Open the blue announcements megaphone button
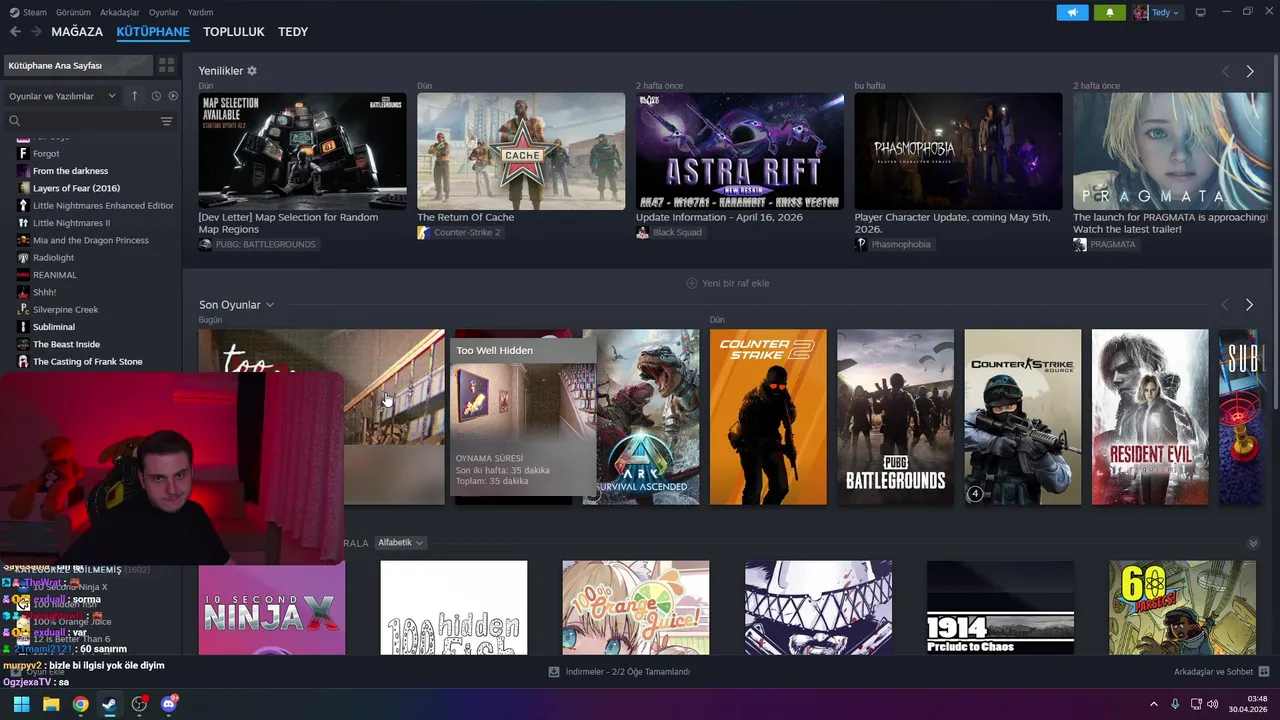The width and height of the screenshot is (1280, 720). (1072, 12)
